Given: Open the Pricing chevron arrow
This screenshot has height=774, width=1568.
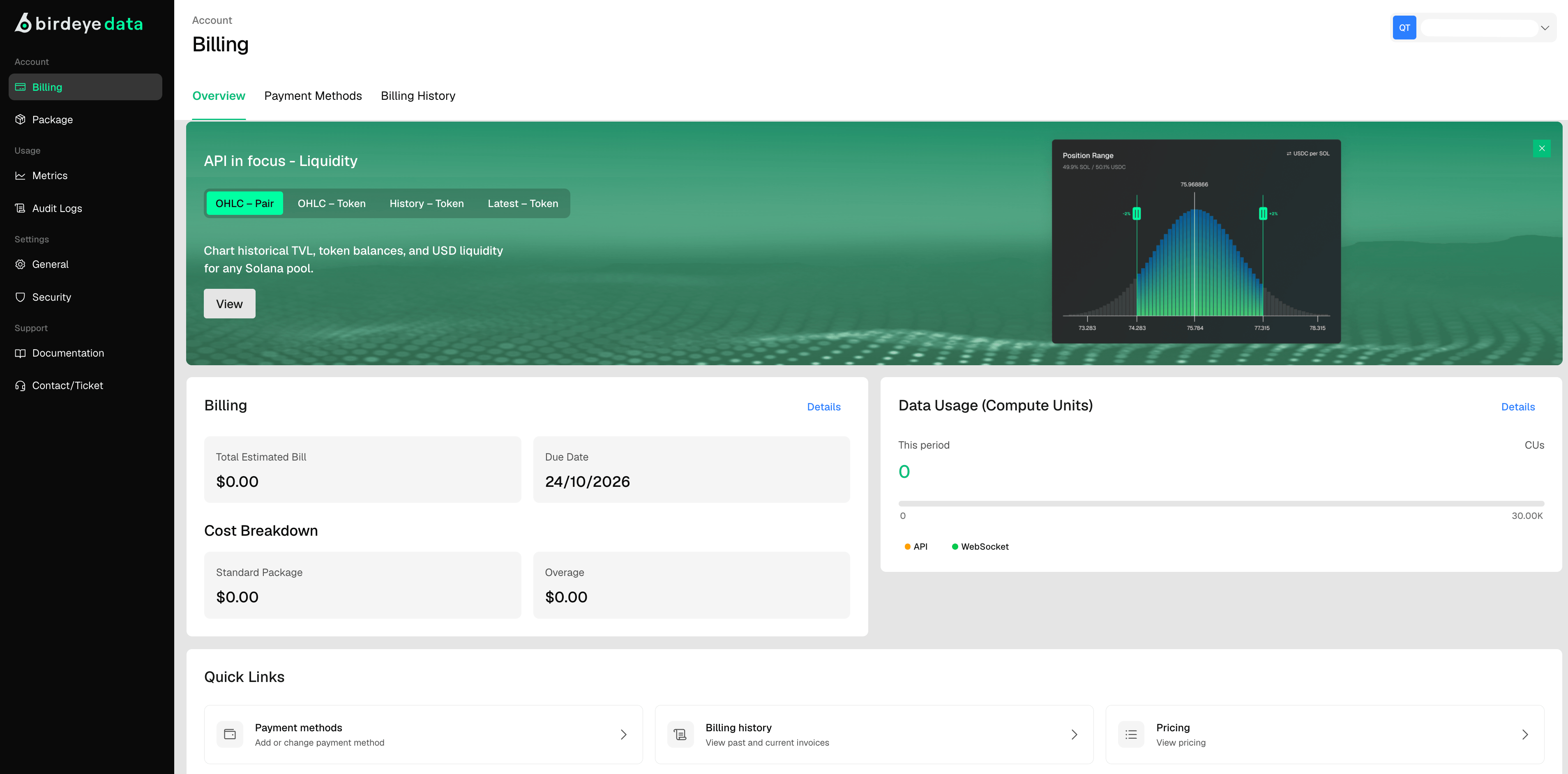Looking at the screenshot, I should pos(1525,735).
